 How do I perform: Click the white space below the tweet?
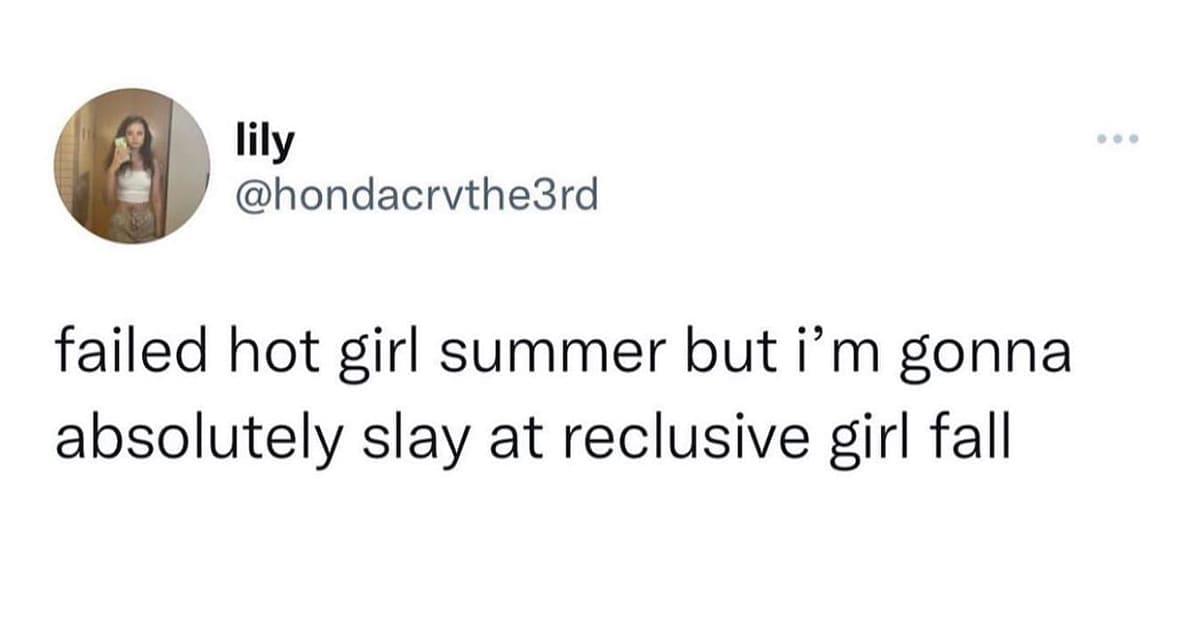click(x=600, y=550)
